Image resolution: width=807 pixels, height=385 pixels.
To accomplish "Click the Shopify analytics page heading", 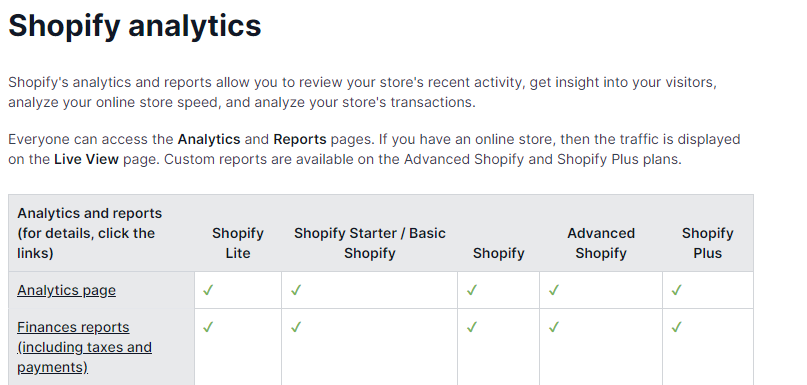I will [135, 26].
